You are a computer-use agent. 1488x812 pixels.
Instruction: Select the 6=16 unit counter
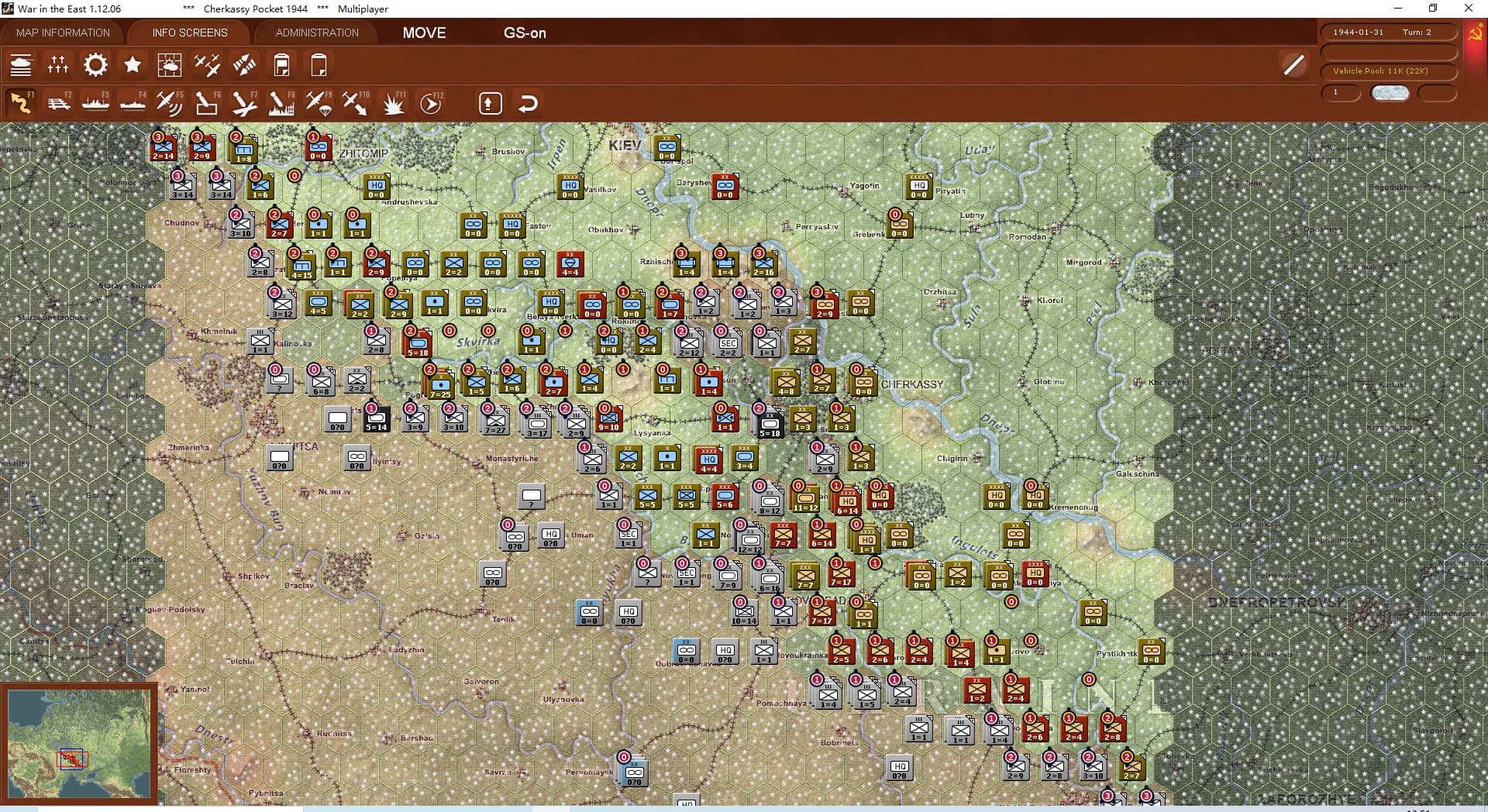pyautogui.click(x=770, y=580)
